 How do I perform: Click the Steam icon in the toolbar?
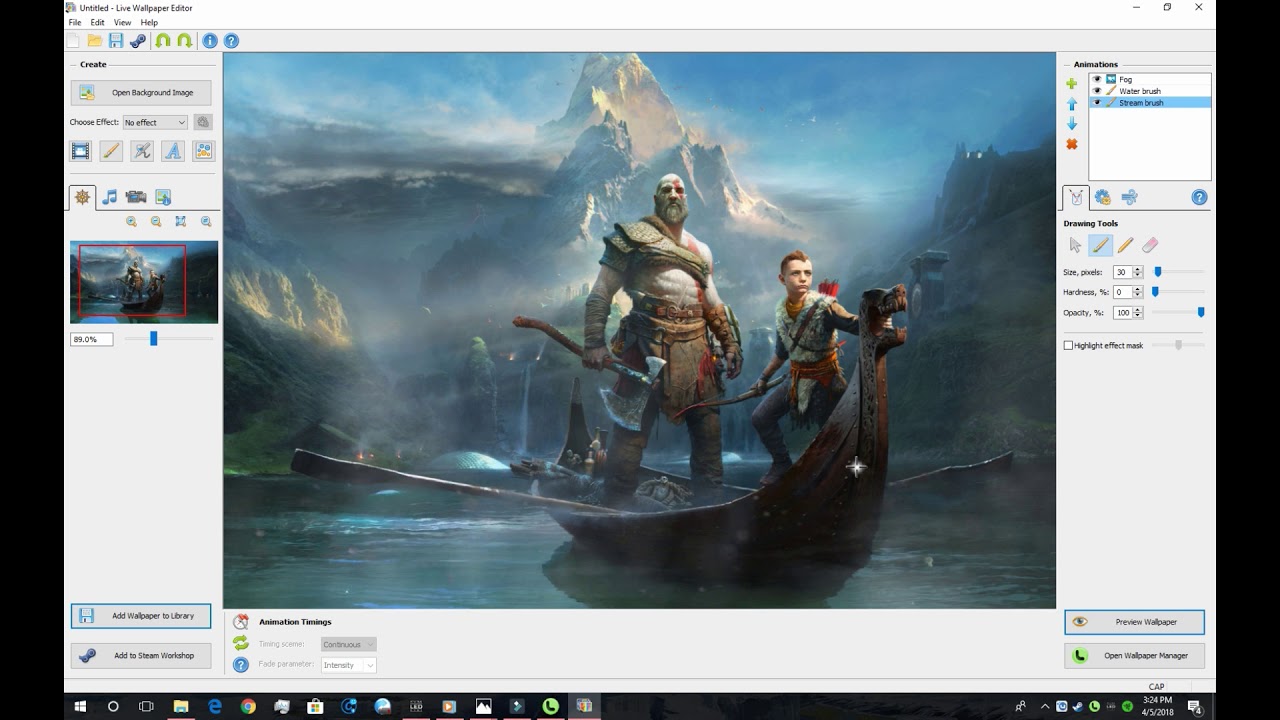(x=138, y=41)
